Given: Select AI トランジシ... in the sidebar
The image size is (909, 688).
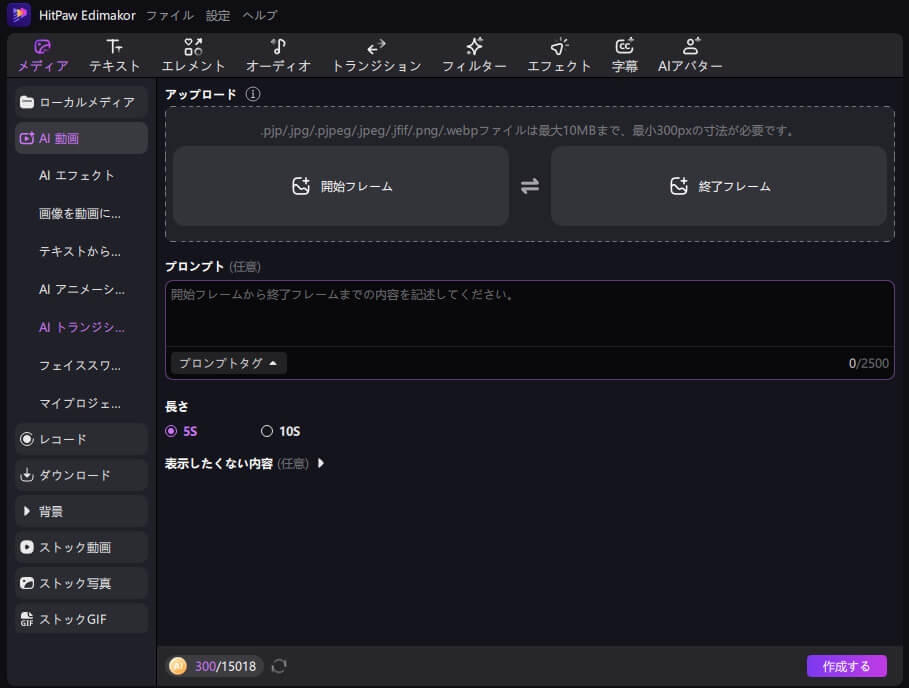Looking at the screenshot, I should coord(81,327).
